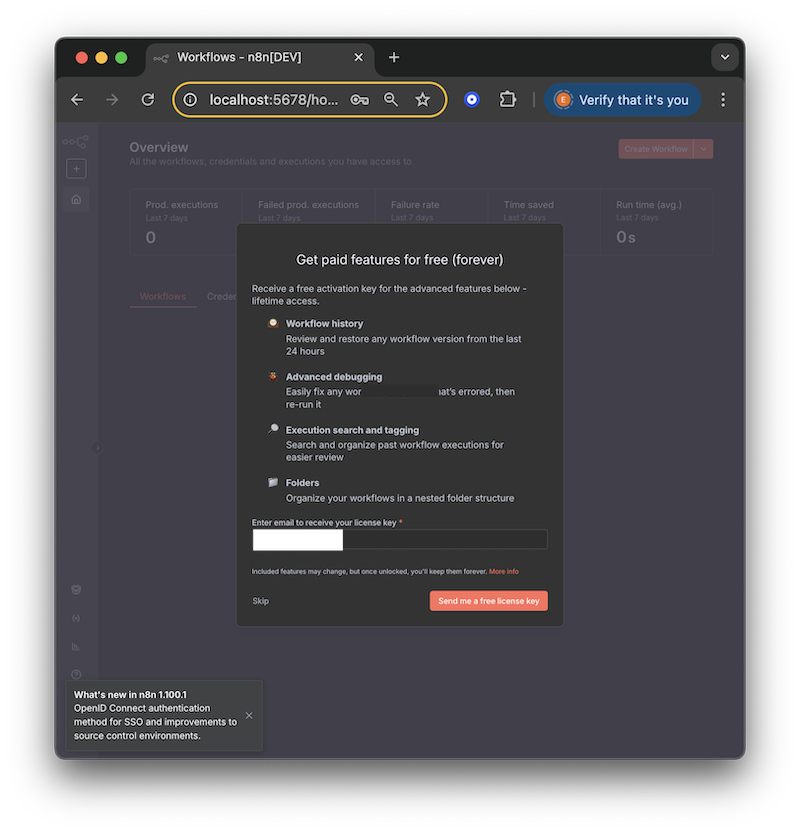Expand the tab search chevron dropdown

(x=725, y=57)
